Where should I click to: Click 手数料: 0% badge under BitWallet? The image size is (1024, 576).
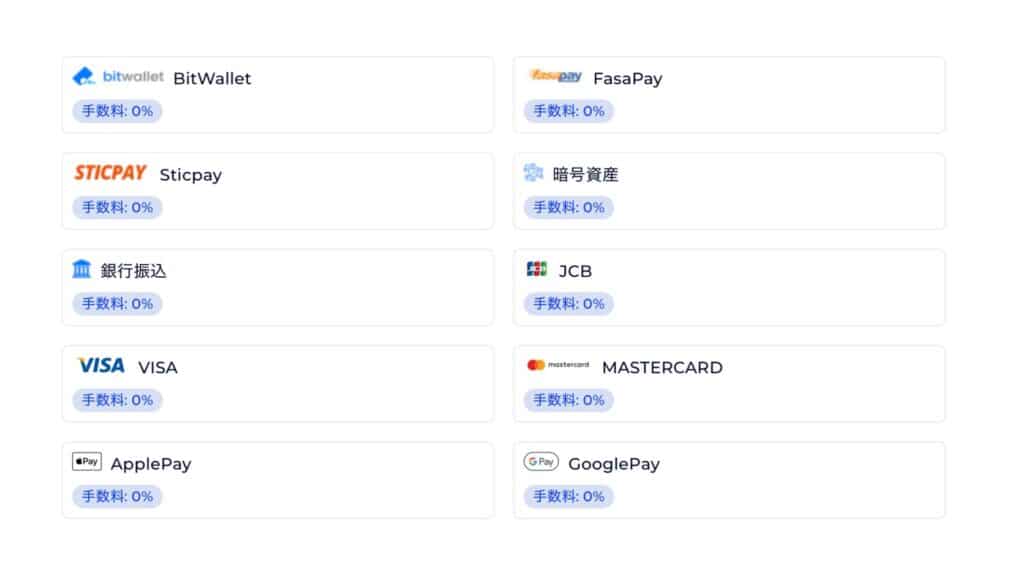117,111
